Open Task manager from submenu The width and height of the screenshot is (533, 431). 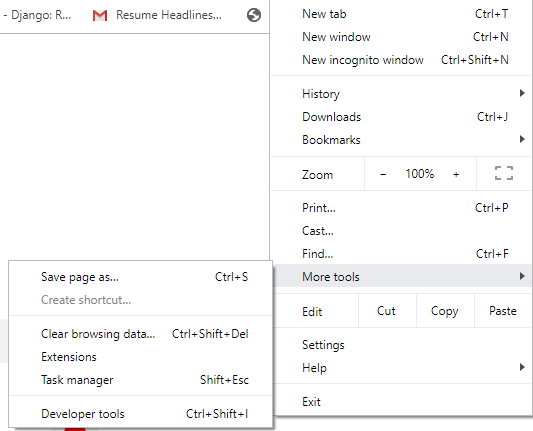(x=141, y=380)
